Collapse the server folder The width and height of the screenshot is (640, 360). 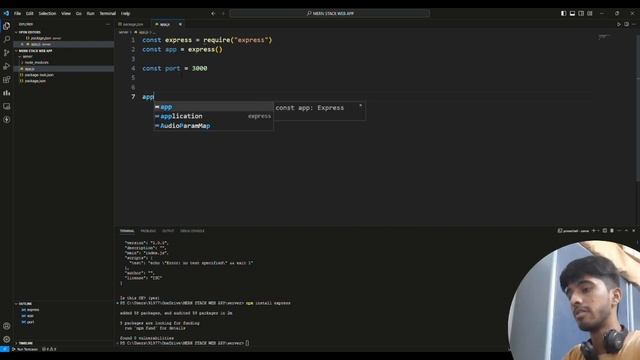point(64,57)
